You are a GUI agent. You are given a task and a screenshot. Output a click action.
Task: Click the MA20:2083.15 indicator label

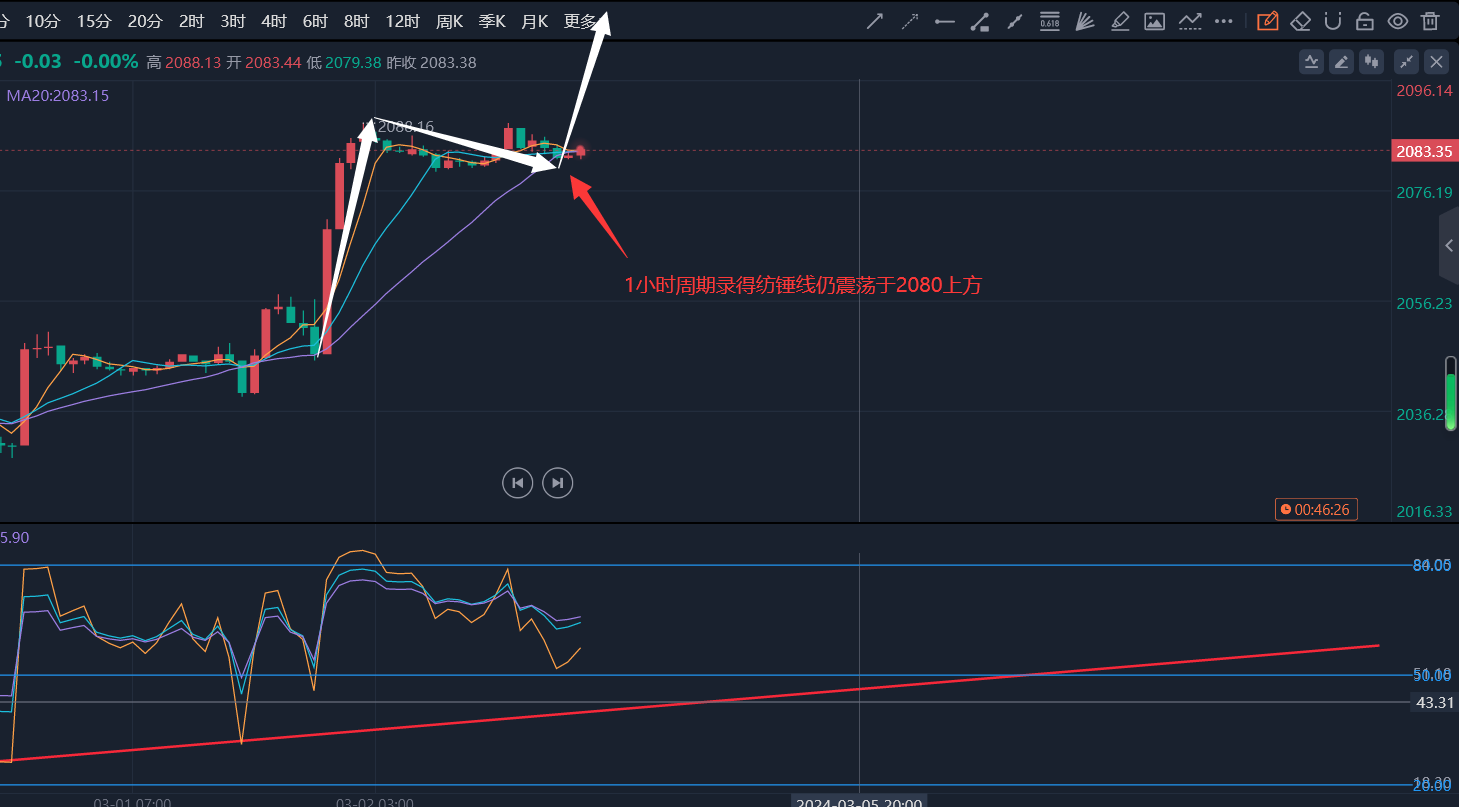[x=58, y=96]
